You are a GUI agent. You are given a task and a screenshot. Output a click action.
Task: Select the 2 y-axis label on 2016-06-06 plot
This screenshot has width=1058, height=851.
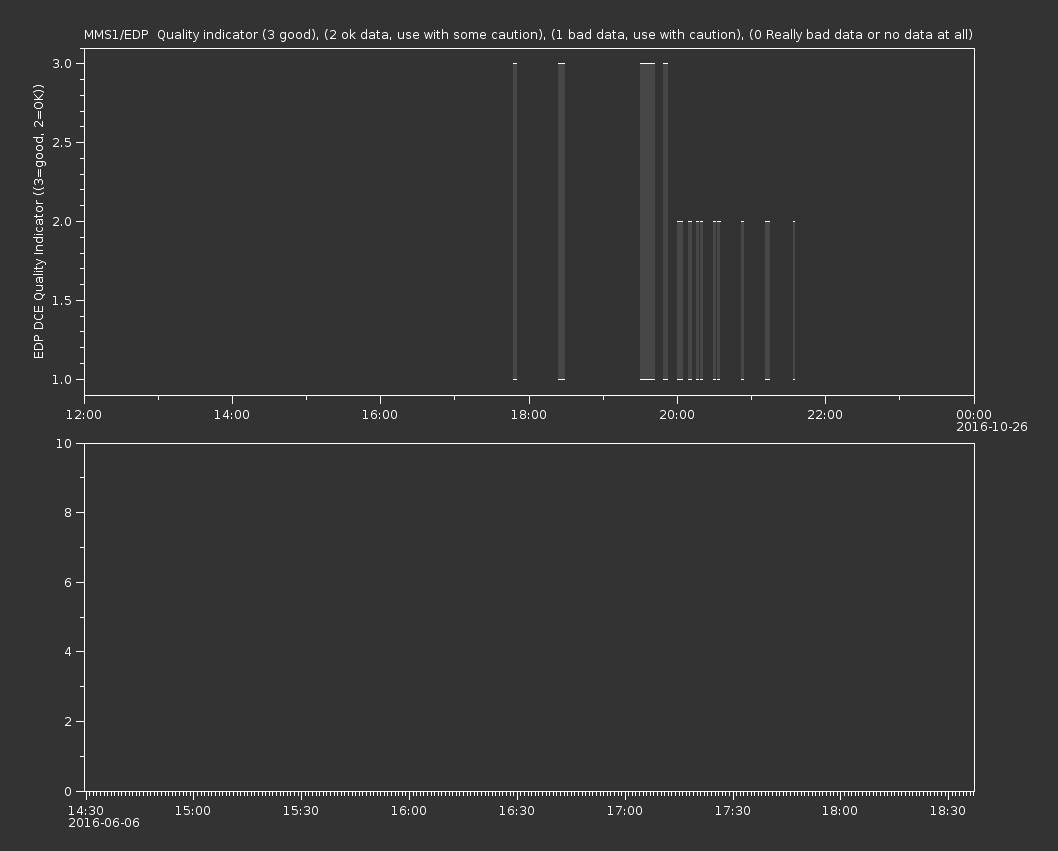68,721
